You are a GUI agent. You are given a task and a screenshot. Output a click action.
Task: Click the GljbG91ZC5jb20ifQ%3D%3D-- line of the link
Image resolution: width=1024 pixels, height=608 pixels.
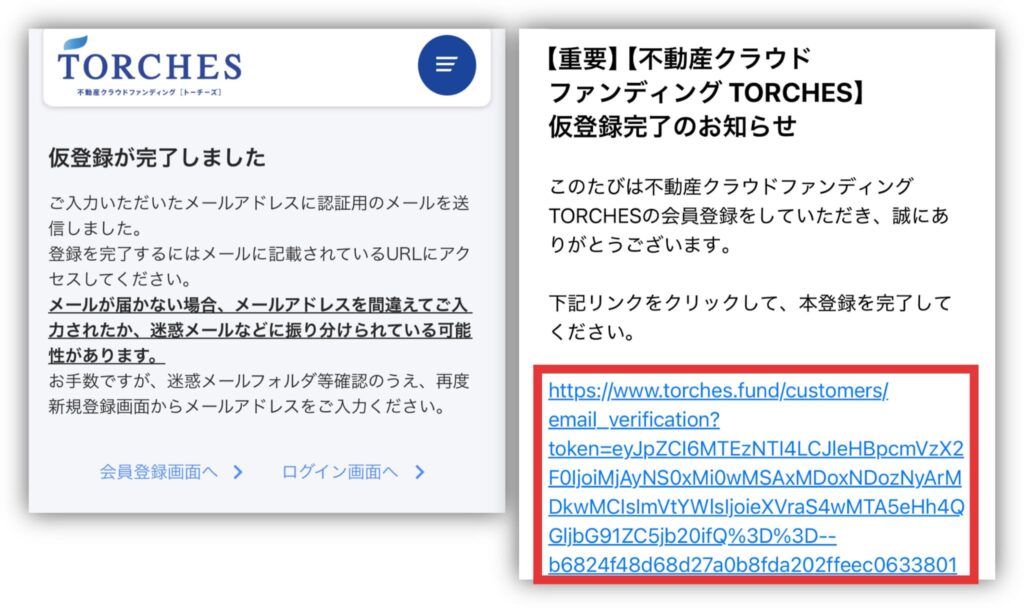point(692,536)
